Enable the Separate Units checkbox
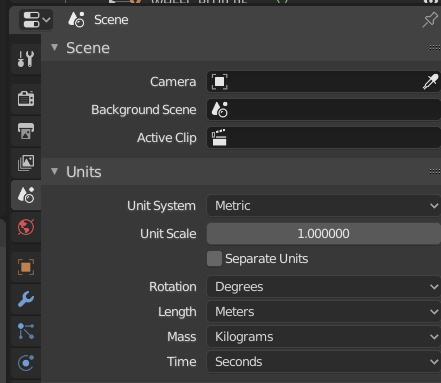 214,259
